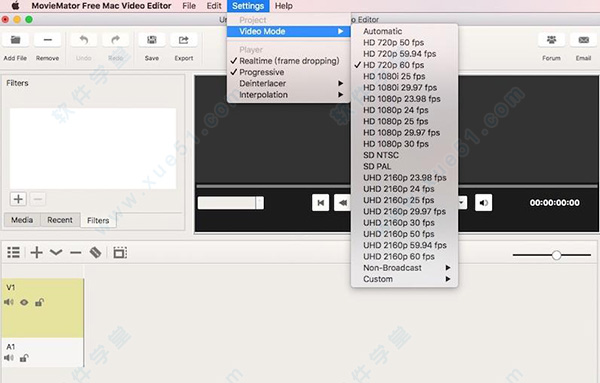Screen dimensions: 600x383
Task: Open the MovieMator Free Mac Video Editor menu
Action: (101, 6)
